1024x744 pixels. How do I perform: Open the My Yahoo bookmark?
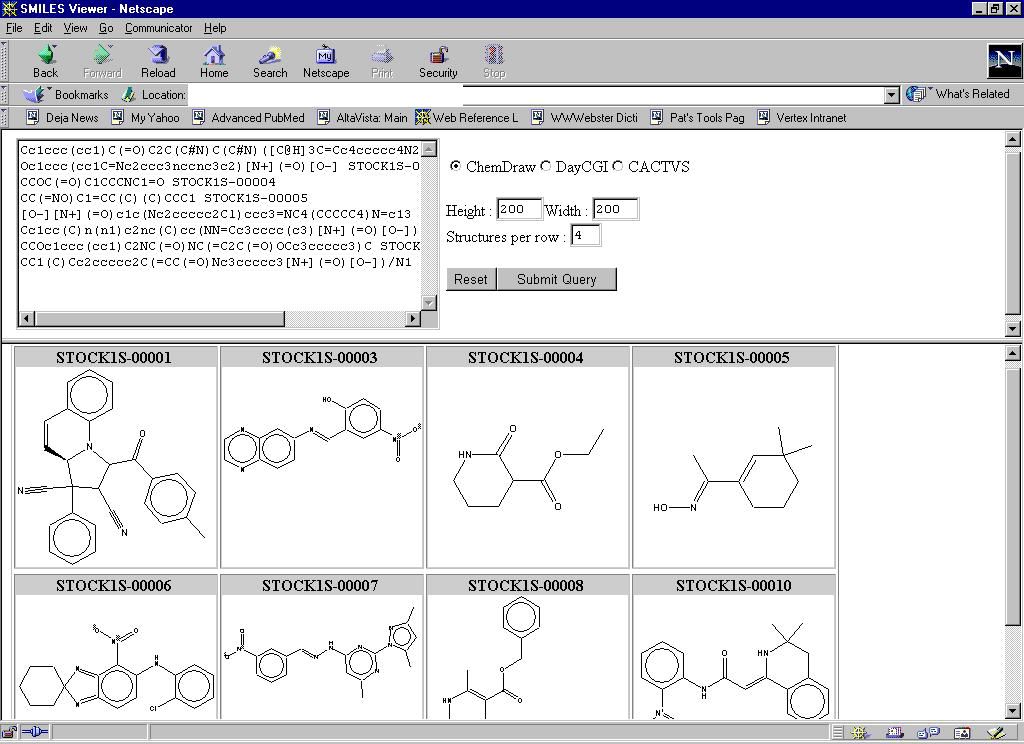coord(145,118)
